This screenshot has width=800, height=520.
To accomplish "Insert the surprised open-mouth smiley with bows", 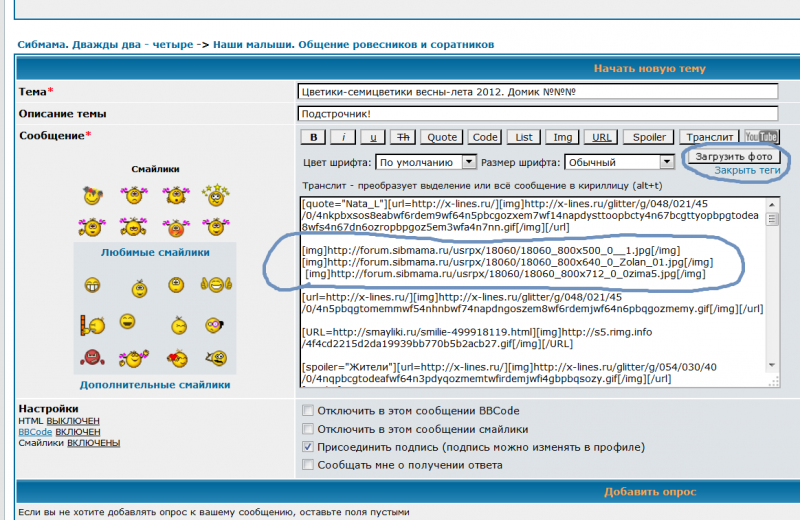I will (176, 195).
